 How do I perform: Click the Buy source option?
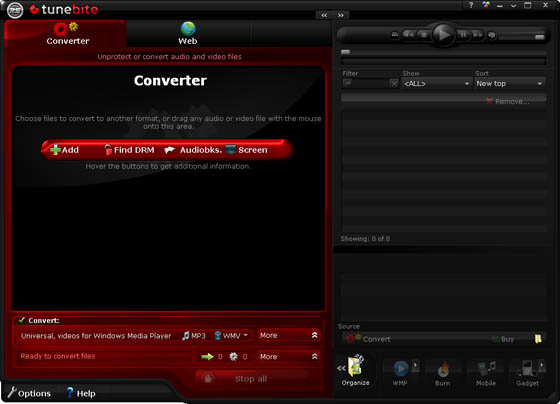503,339
